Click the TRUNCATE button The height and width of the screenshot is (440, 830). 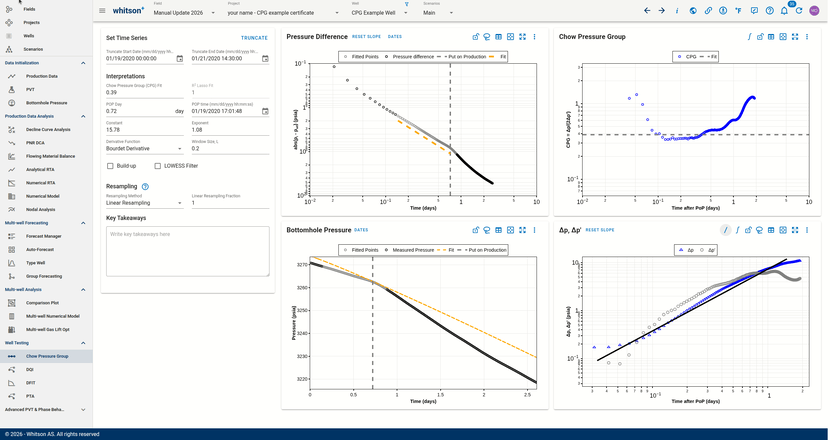coord(255,38)
